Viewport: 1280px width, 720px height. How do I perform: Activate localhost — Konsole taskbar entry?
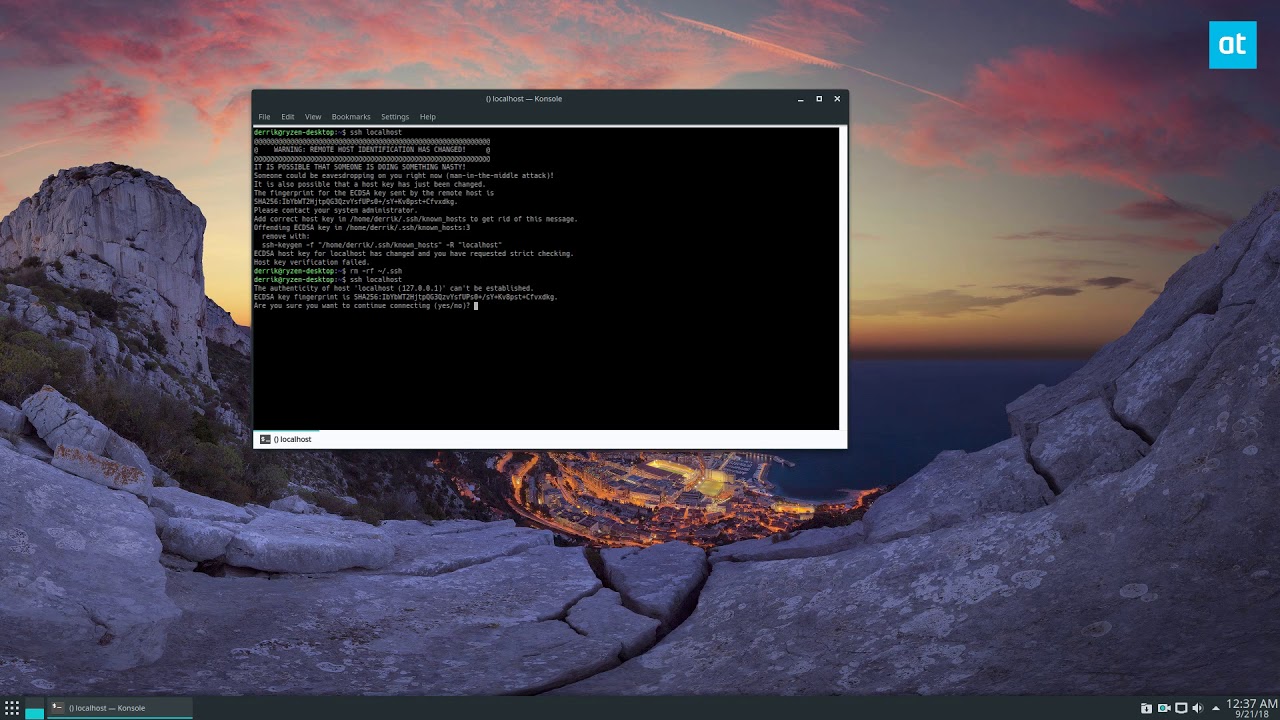point(120,708)
